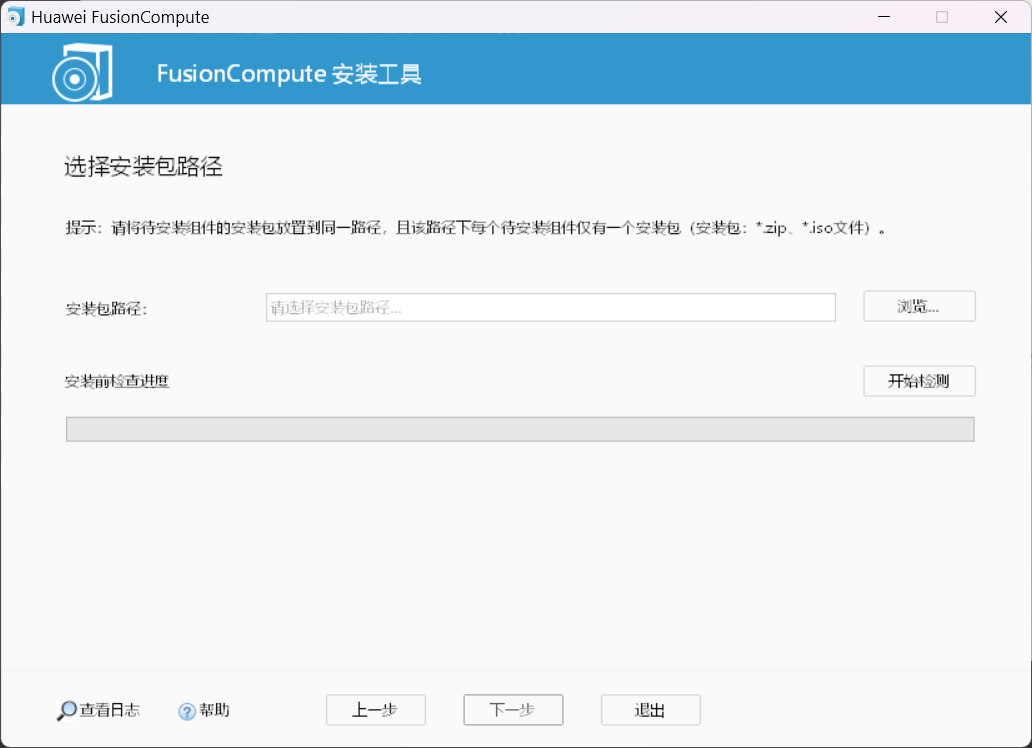Exit installer with 退出 button
The width and height of the screenshot is (1032, 748).
pos(650,710)
